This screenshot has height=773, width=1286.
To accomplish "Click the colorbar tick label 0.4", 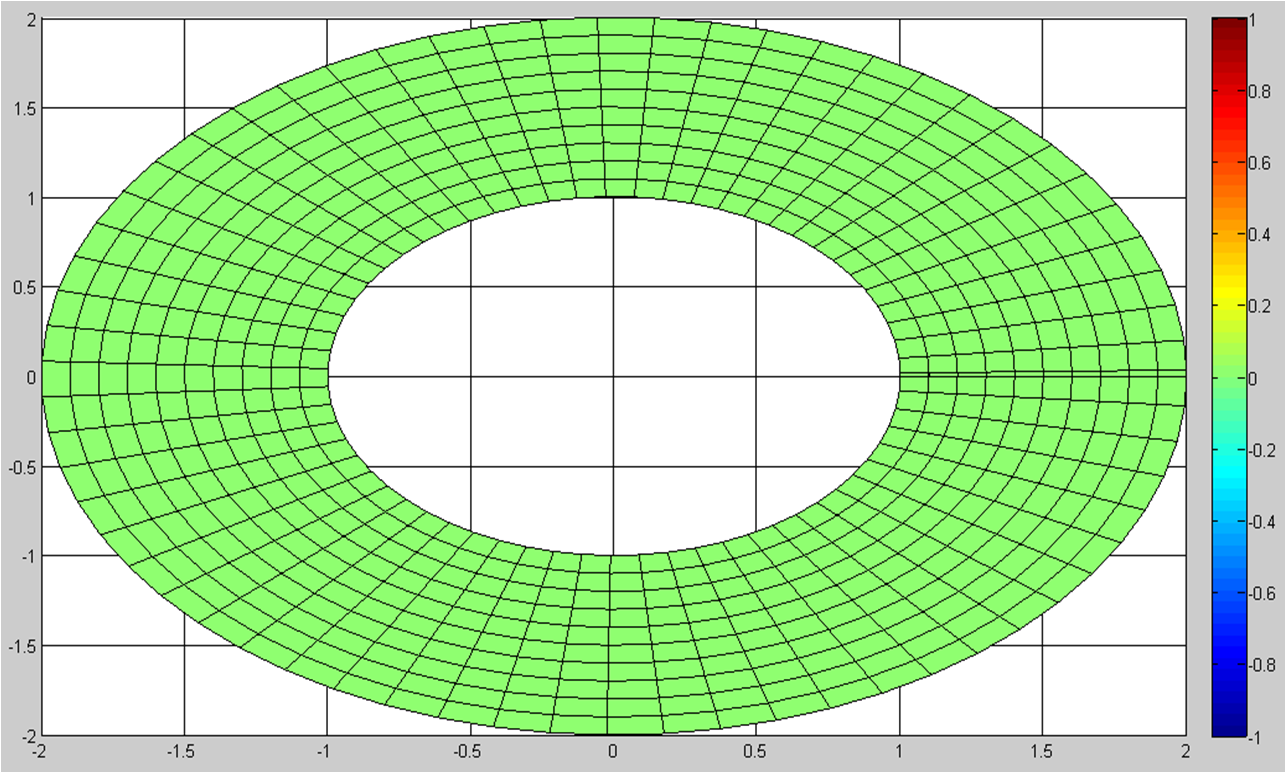I will pos(1262,234).
